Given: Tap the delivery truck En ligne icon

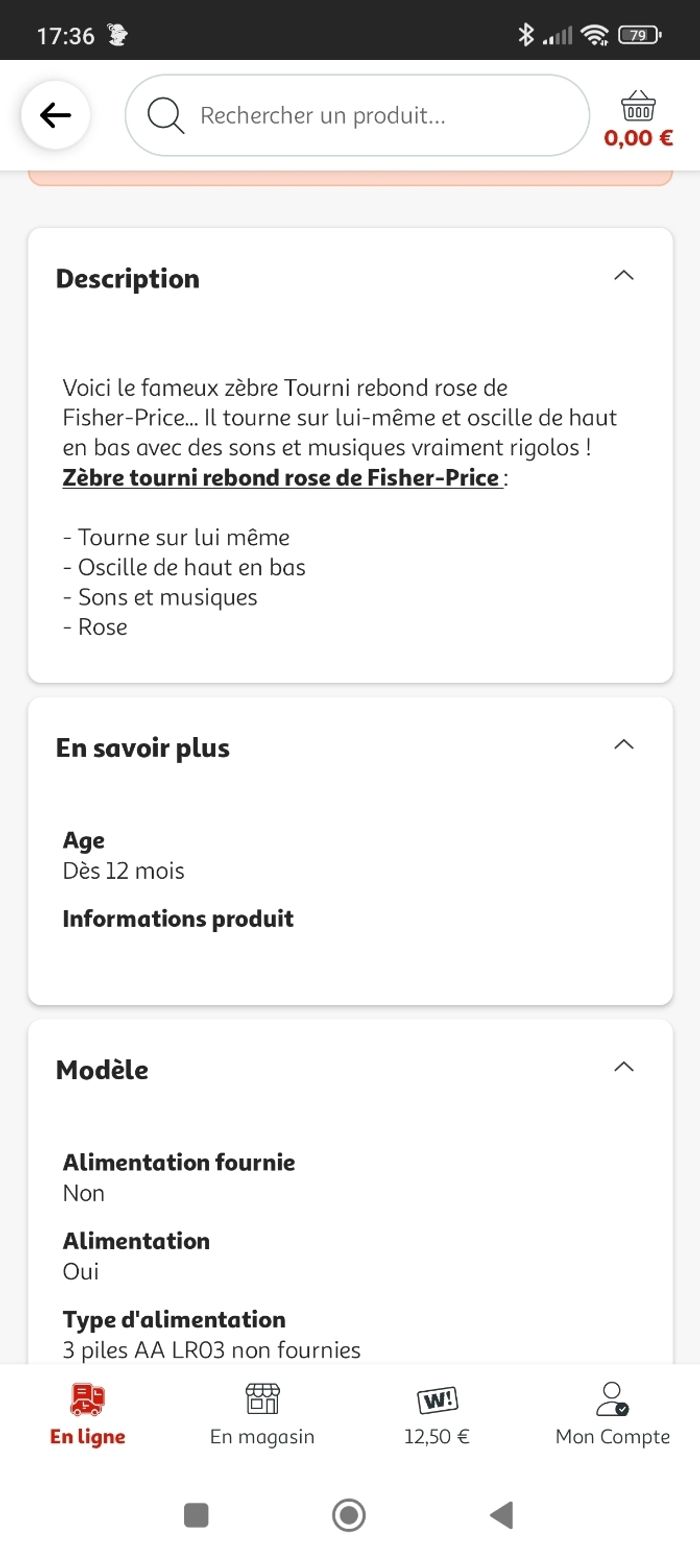Looking at the screenshot, I should [88, 1399].
